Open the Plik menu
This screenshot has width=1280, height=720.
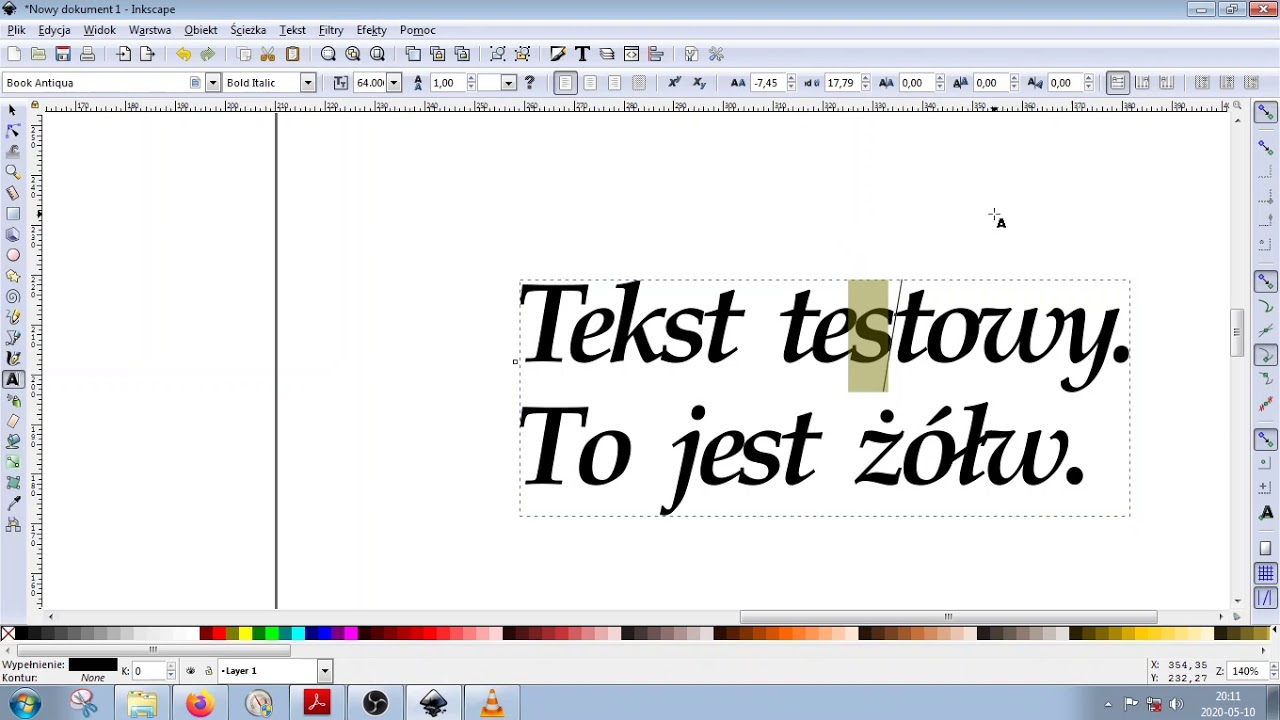click(x=17, y=30)
